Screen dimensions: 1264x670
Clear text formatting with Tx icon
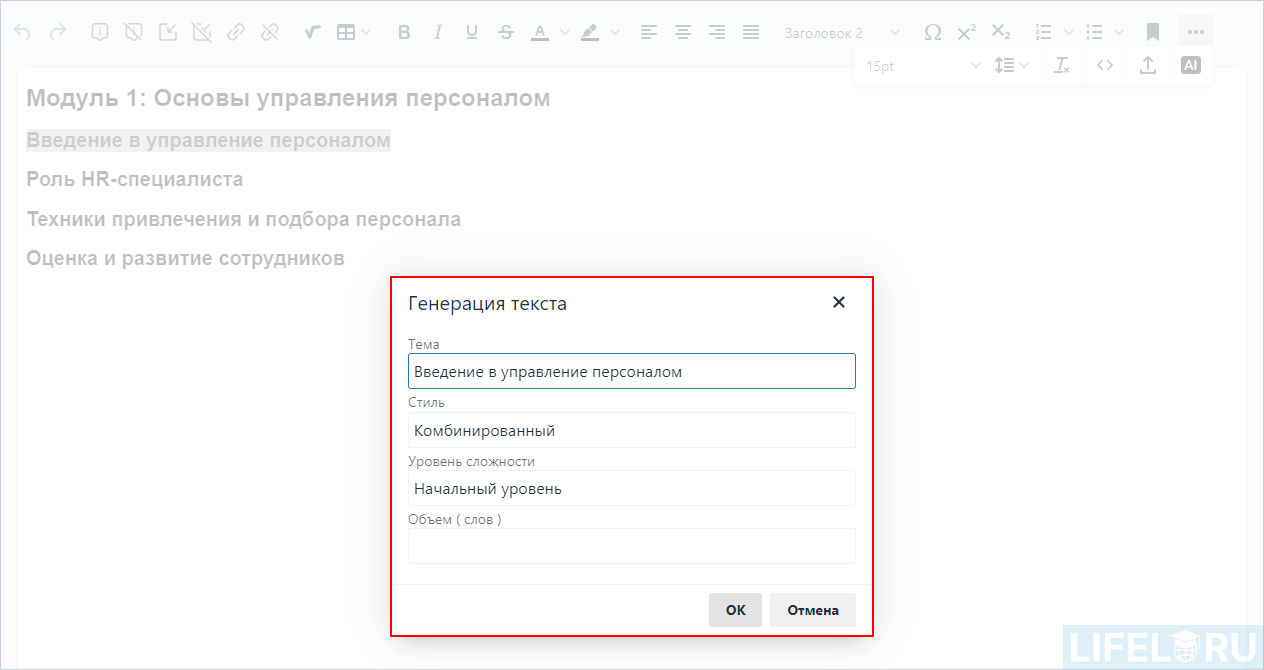point(1061,64)
